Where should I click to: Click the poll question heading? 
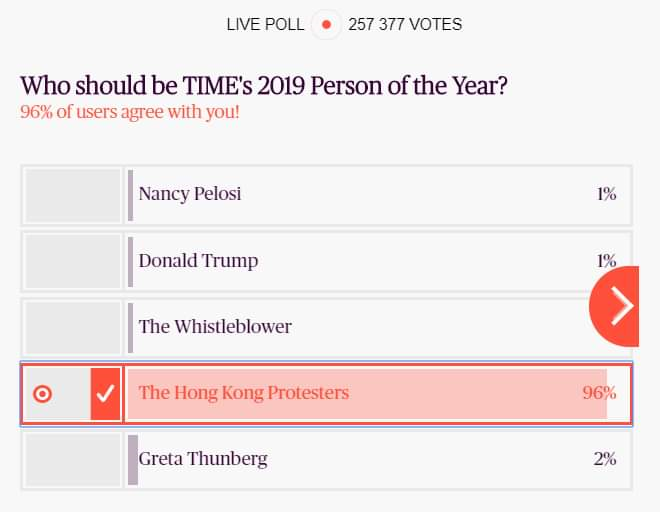point(264,85)
